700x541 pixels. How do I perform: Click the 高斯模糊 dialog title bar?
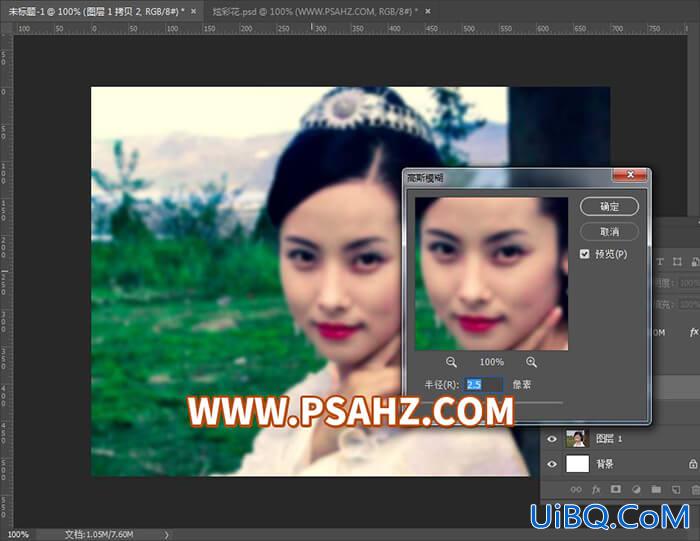pyautogui.click(x=508, y=178)
